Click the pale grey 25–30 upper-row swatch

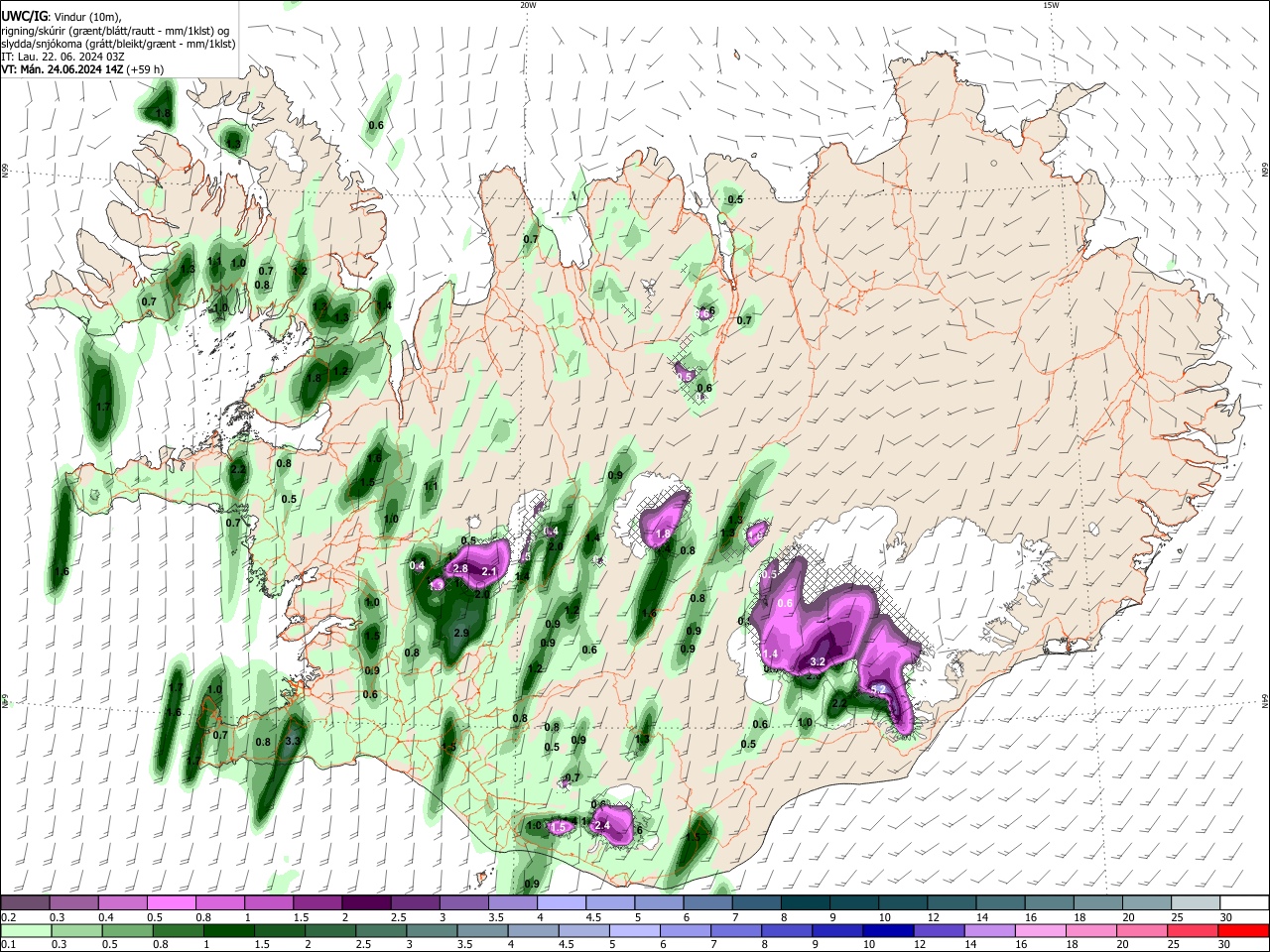click(x=1197, y=903)
